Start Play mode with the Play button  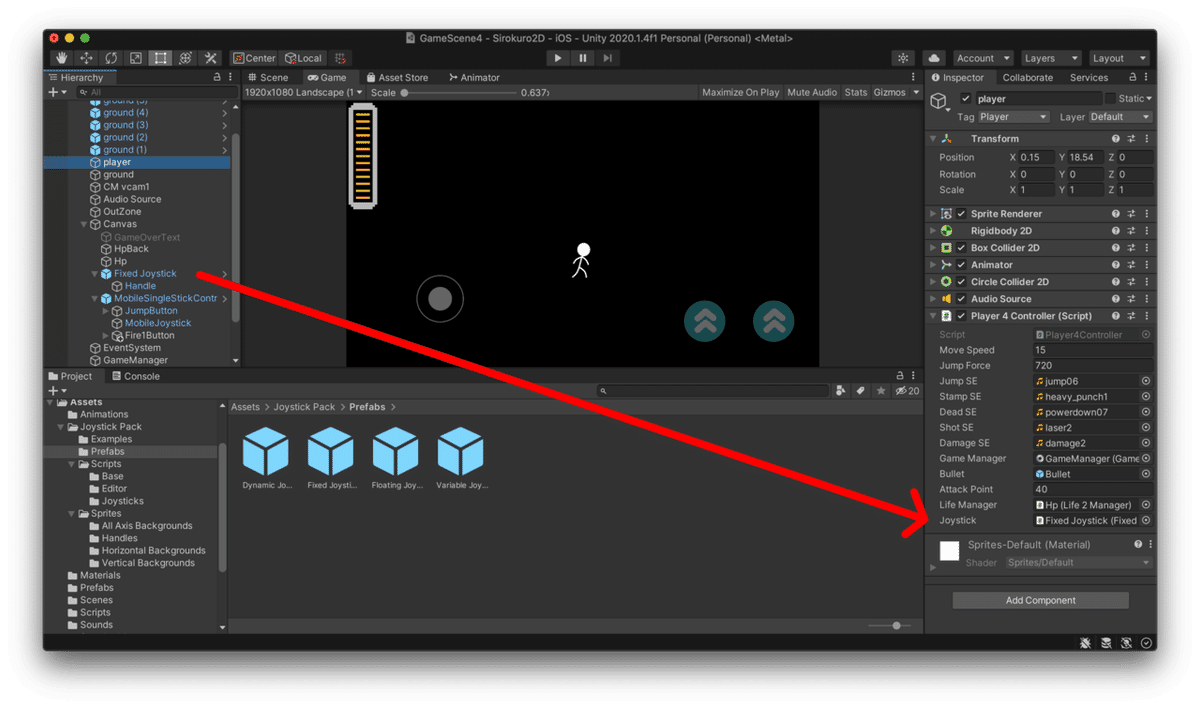coord(558,58)
